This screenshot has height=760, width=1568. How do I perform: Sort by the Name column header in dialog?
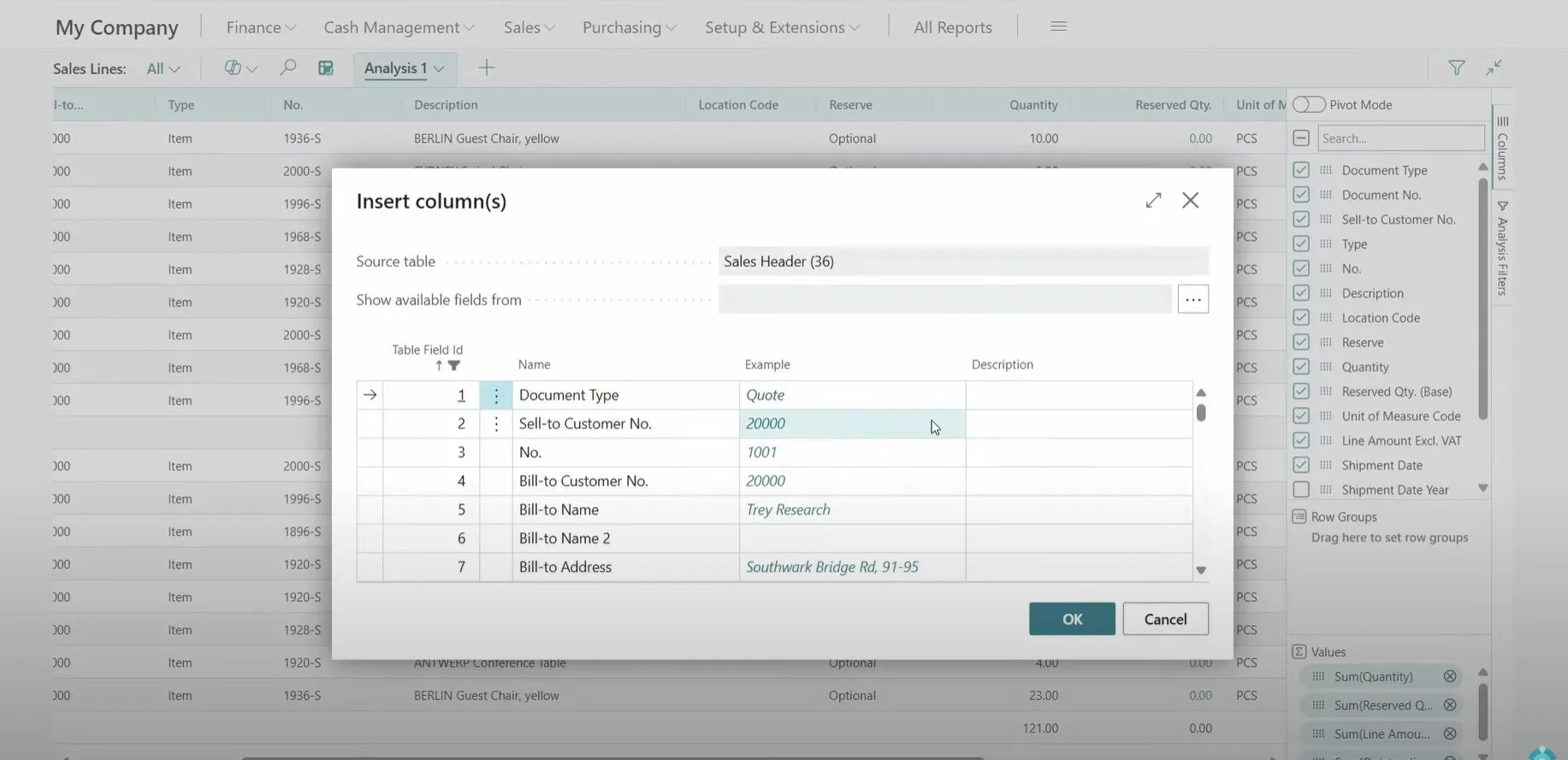[x=534, y=364]
